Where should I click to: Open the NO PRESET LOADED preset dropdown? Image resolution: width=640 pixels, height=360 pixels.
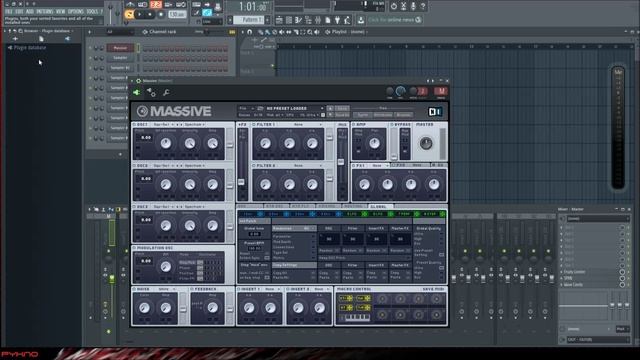293,109
